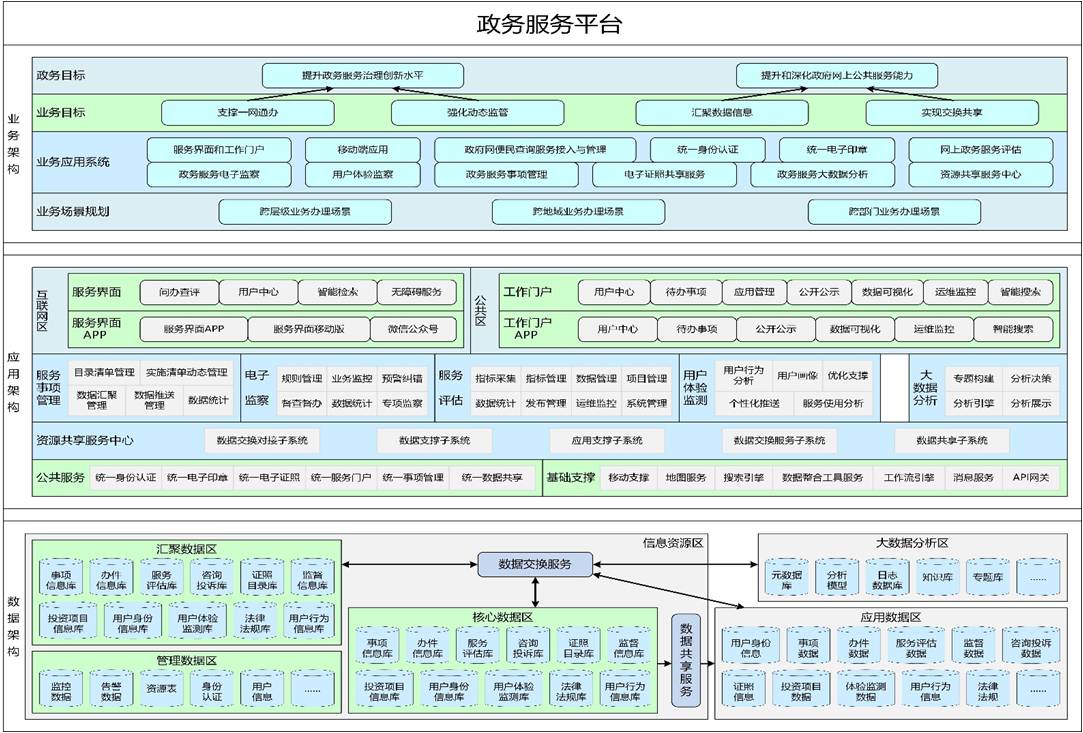Click the 用户行为信息 cylinder in 应用数据区
Screen dimensions: 1083x733
pyautogui.click(x=930, y=689)
